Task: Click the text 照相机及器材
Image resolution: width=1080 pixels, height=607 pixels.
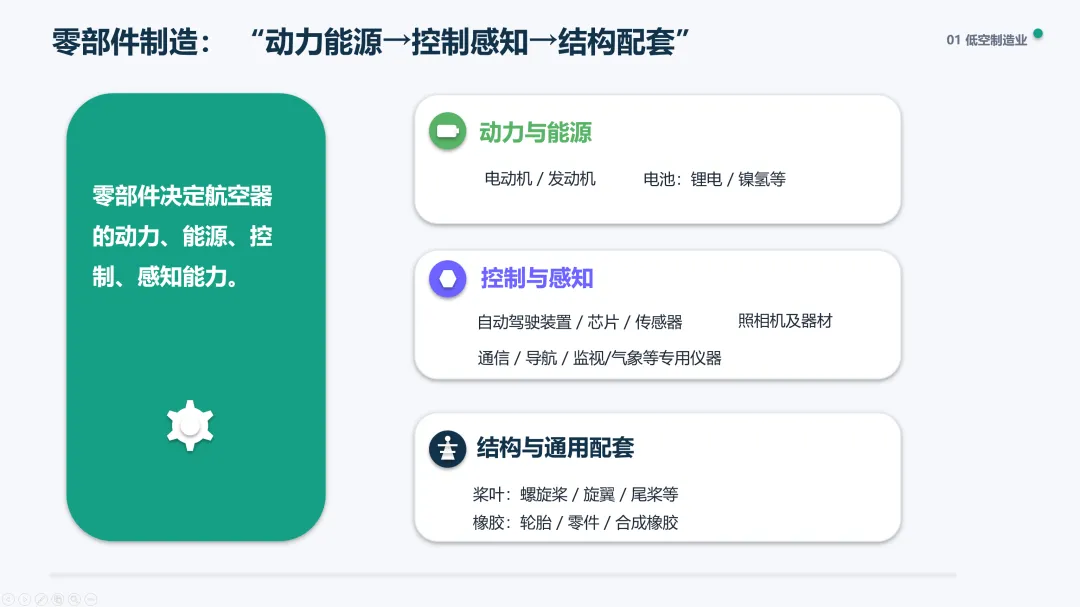Action: click(x=785, y=321)
